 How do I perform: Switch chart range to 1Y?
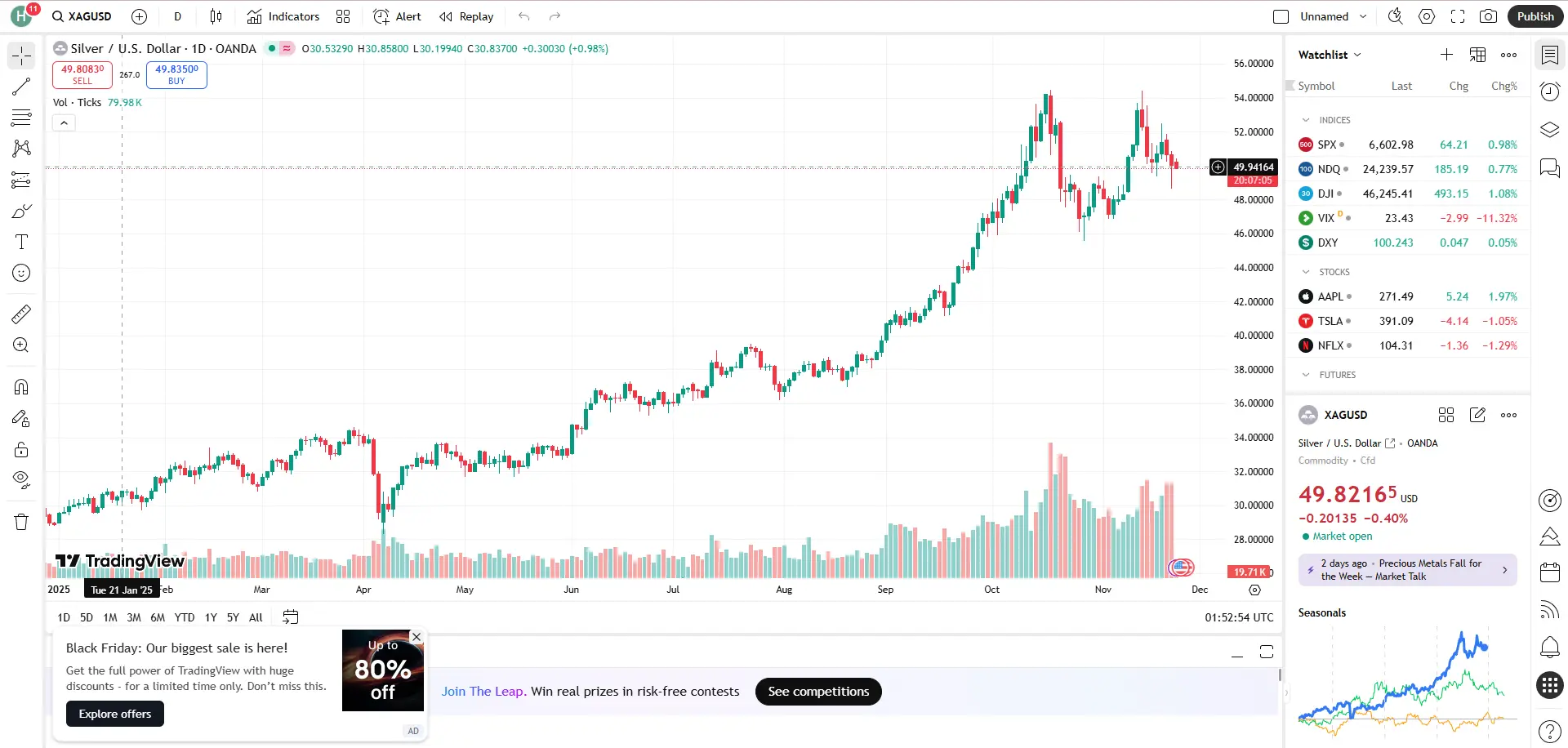click(210, 617)
